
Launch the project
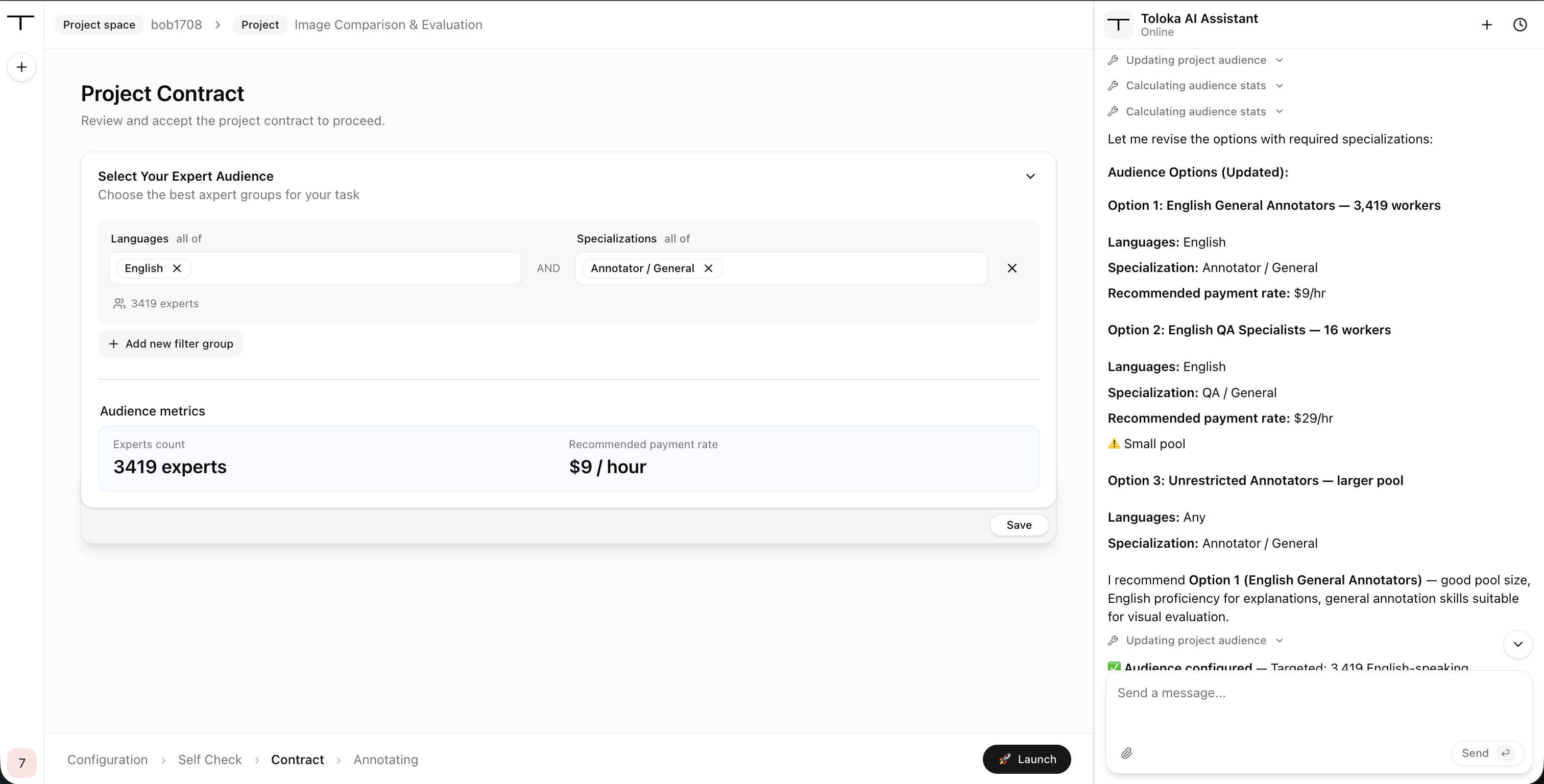[1027, 759]
